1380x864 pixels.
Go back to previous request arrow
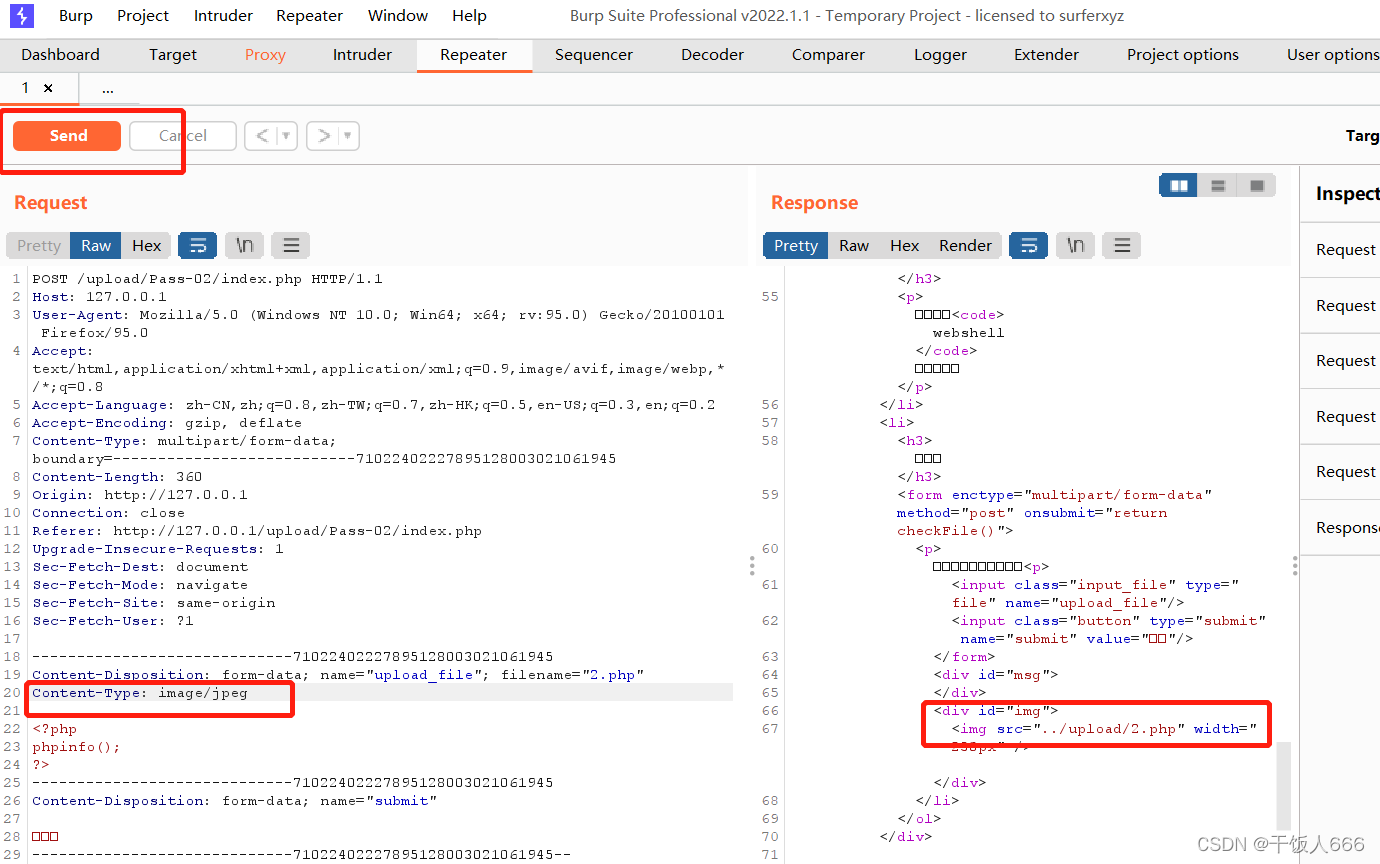[262, 136]
